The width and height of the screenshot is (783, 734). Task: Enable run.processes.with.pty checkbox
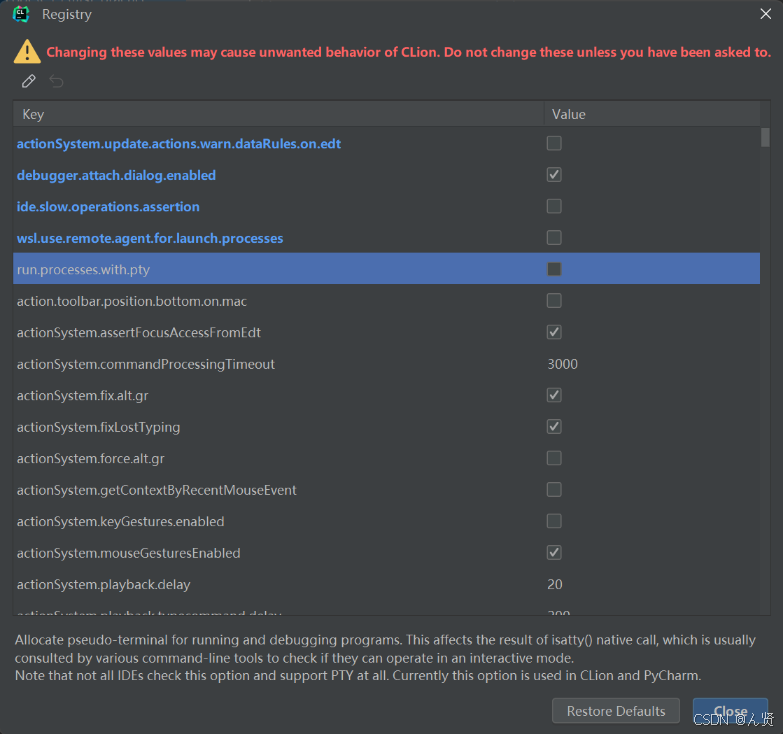[x=554, y=269]
